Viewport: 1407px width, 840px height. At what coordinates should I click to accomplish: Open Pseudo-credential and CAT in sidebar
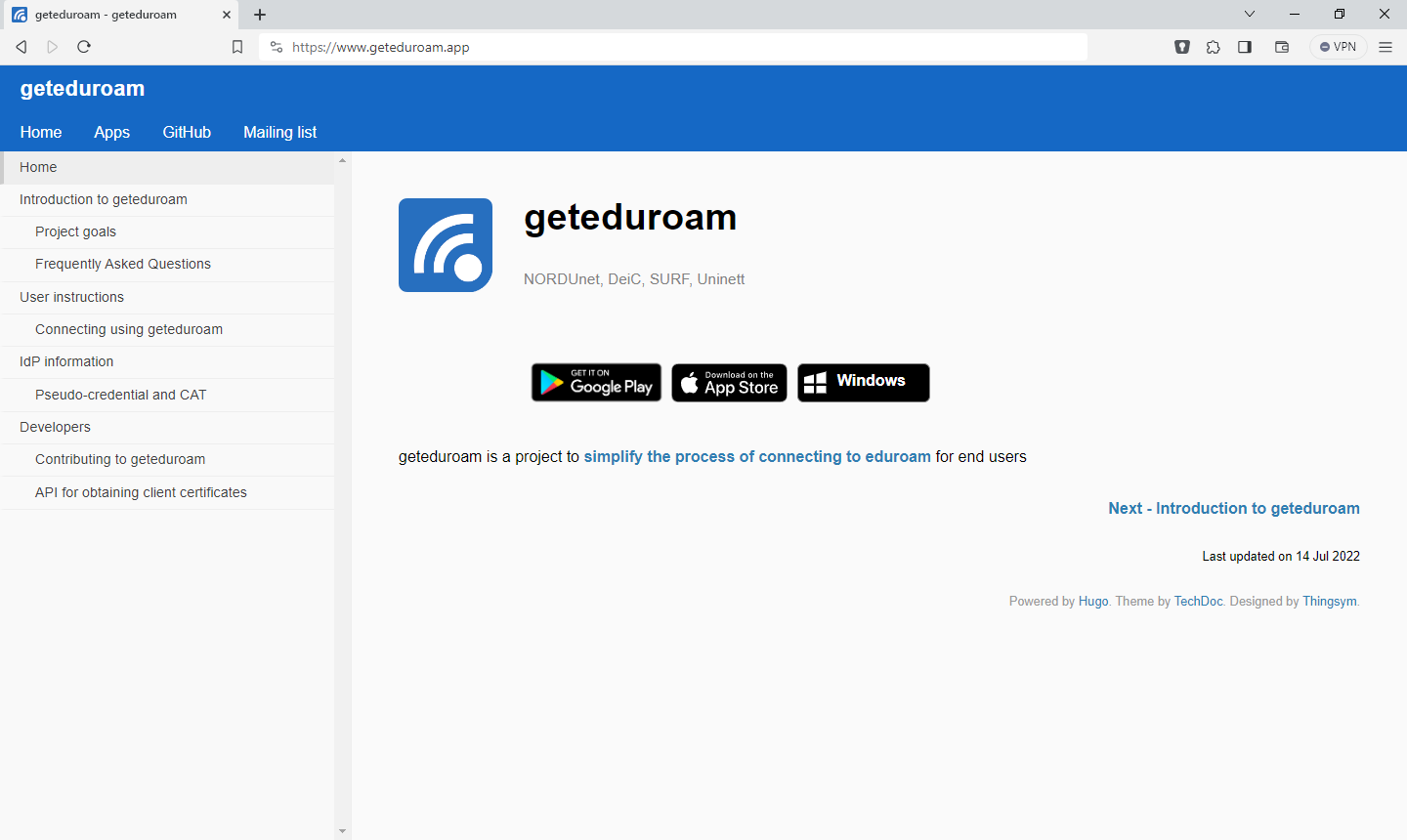[167, 396]
